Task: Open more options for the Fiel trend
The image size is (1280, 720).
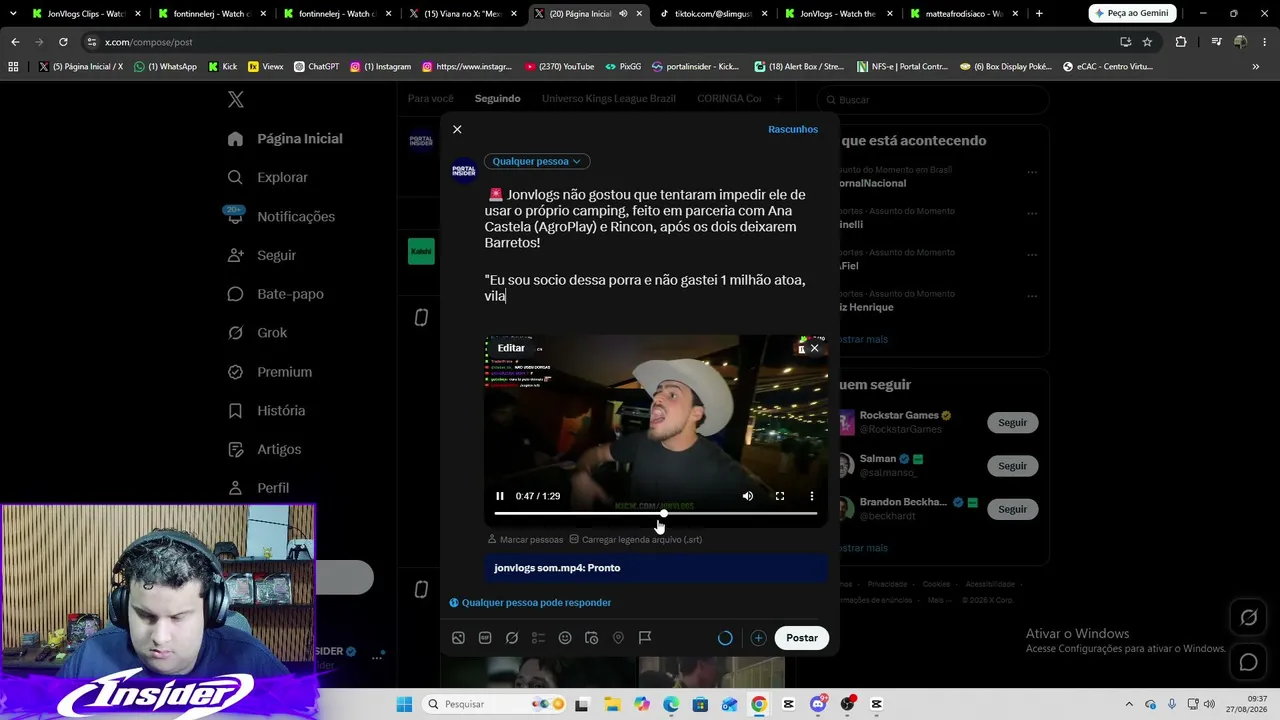Action: point(1032,254)
